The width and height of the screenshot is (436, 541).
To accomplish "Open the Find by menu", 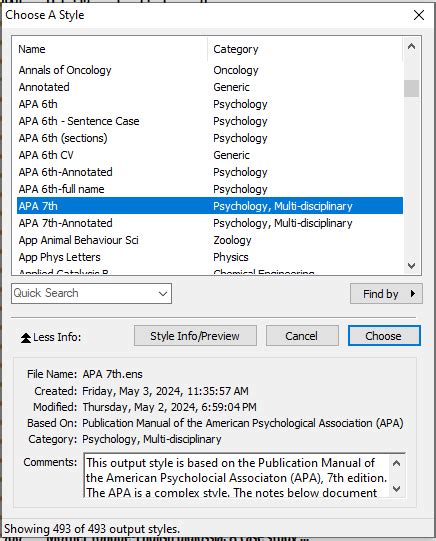I will click(x=386, y=294).
